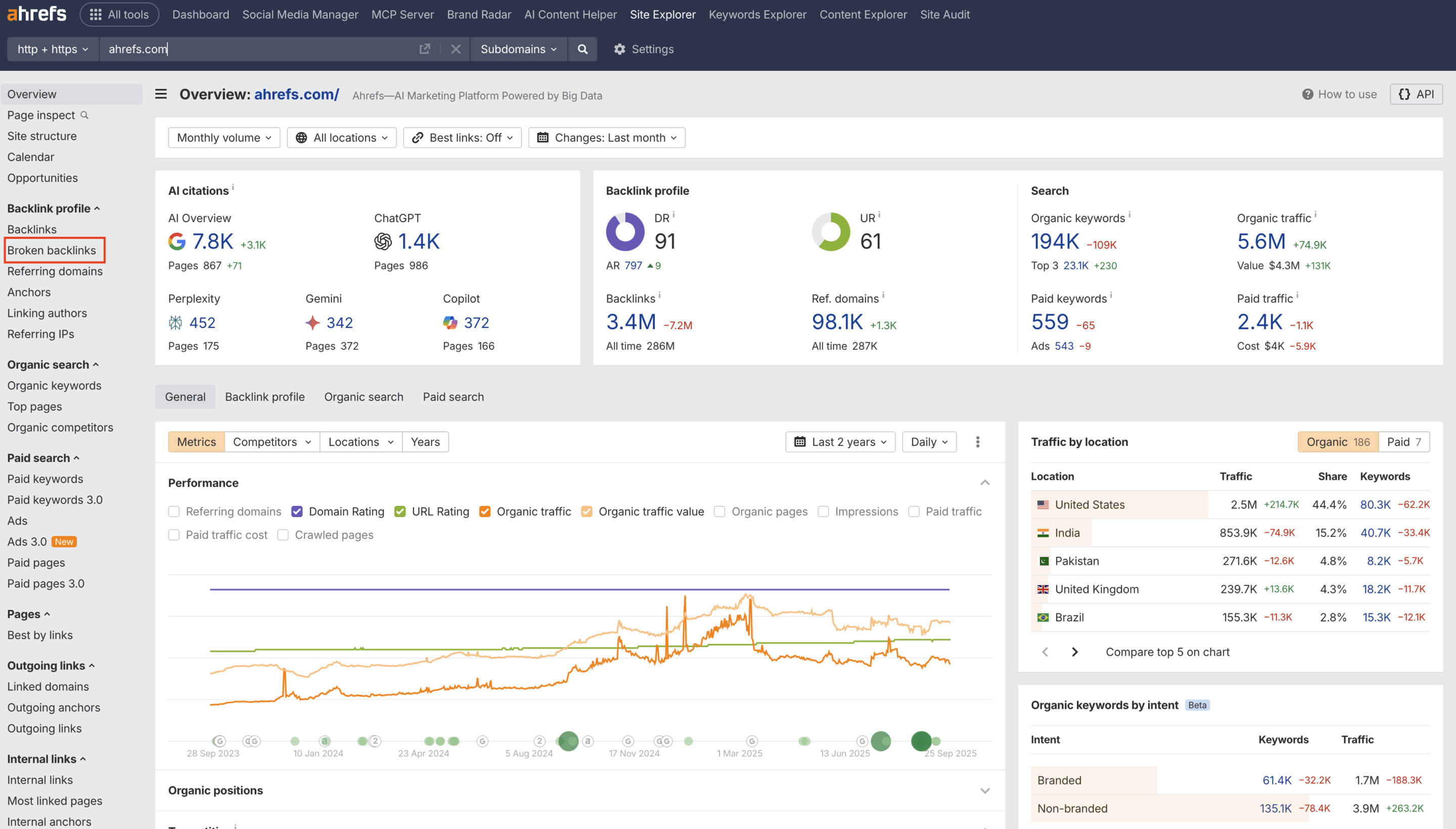The image size is (1456, 829).
Task: Open Organic competitors in sidebar
Action: point(60,428)
